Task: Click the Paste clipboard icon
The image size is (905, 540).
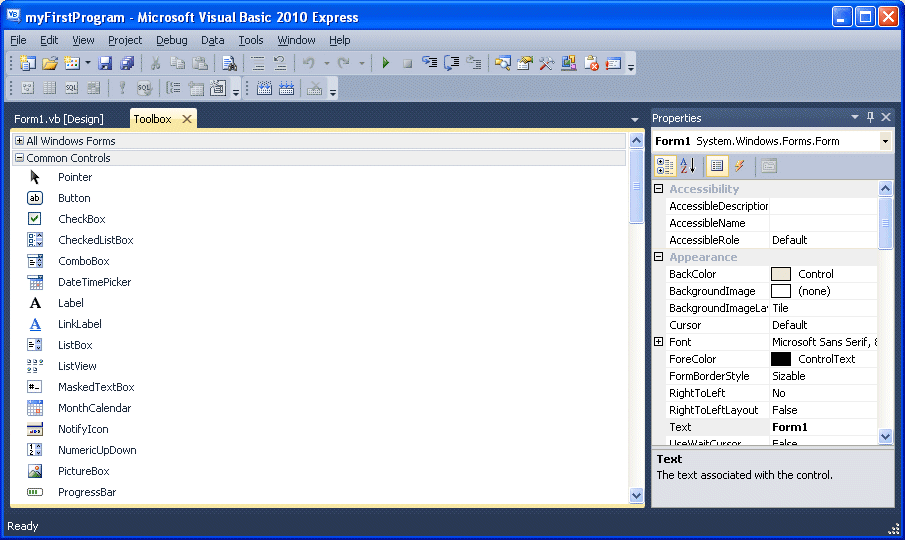Action: tap(200, 63)
